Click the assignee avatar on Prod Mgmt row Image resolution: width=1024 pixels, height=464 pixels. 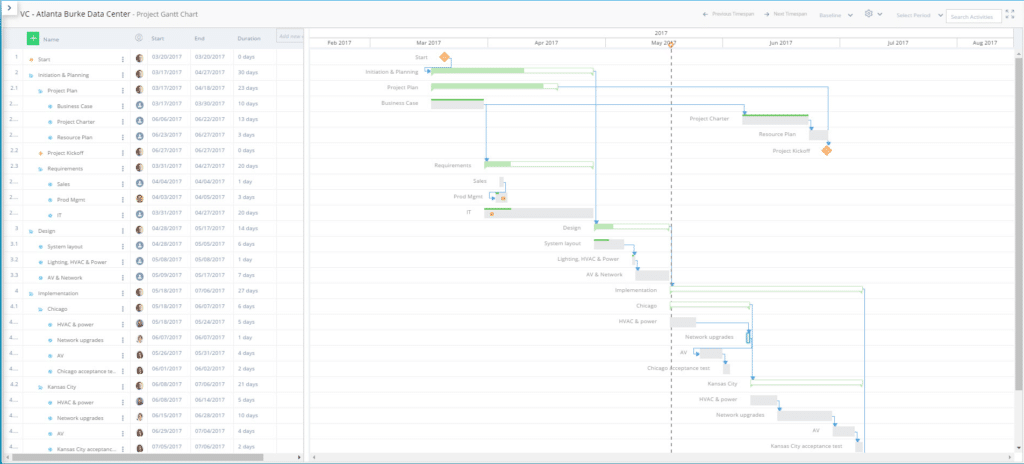[x=139, y=199]
